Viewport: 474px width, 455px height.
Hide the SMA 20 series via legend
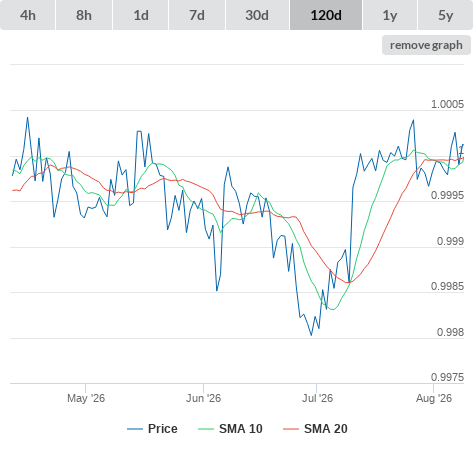(326, 429)
